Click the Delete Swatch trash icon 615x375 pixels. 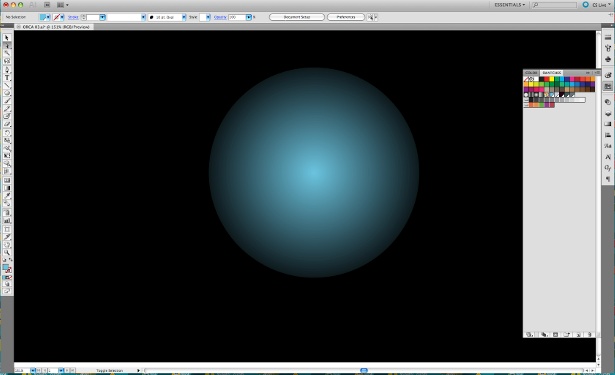coord(590,335)
